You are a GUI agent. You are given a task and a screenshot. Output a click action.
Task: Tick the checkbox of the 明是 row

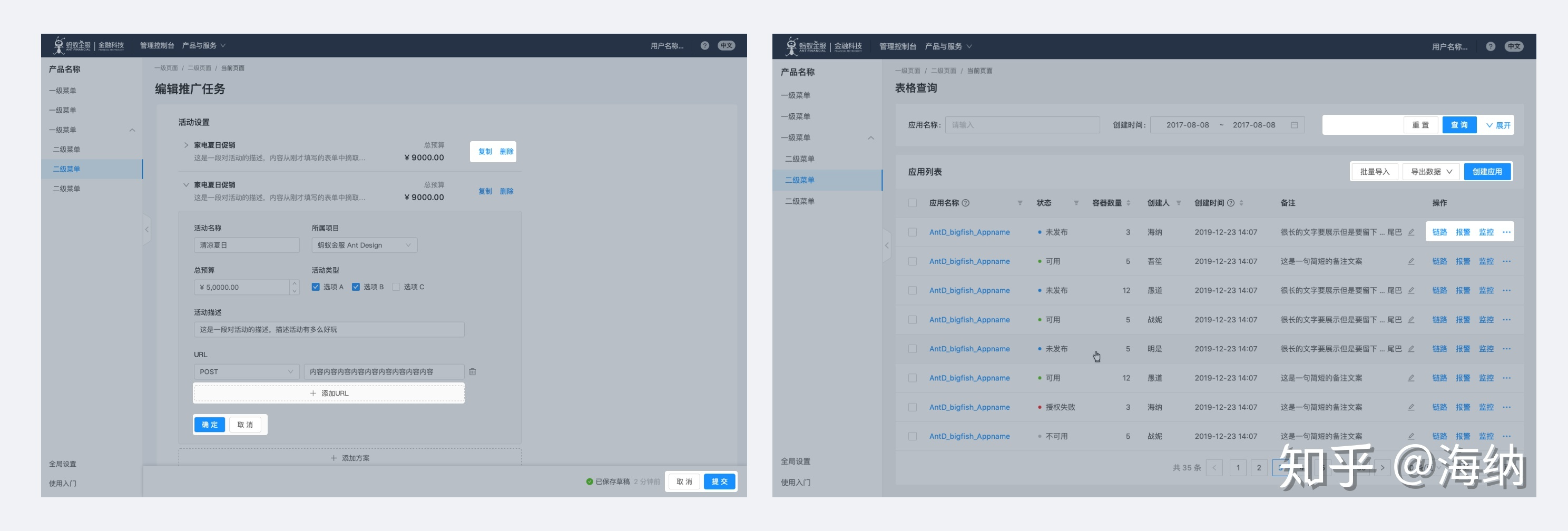click(912, 349)
